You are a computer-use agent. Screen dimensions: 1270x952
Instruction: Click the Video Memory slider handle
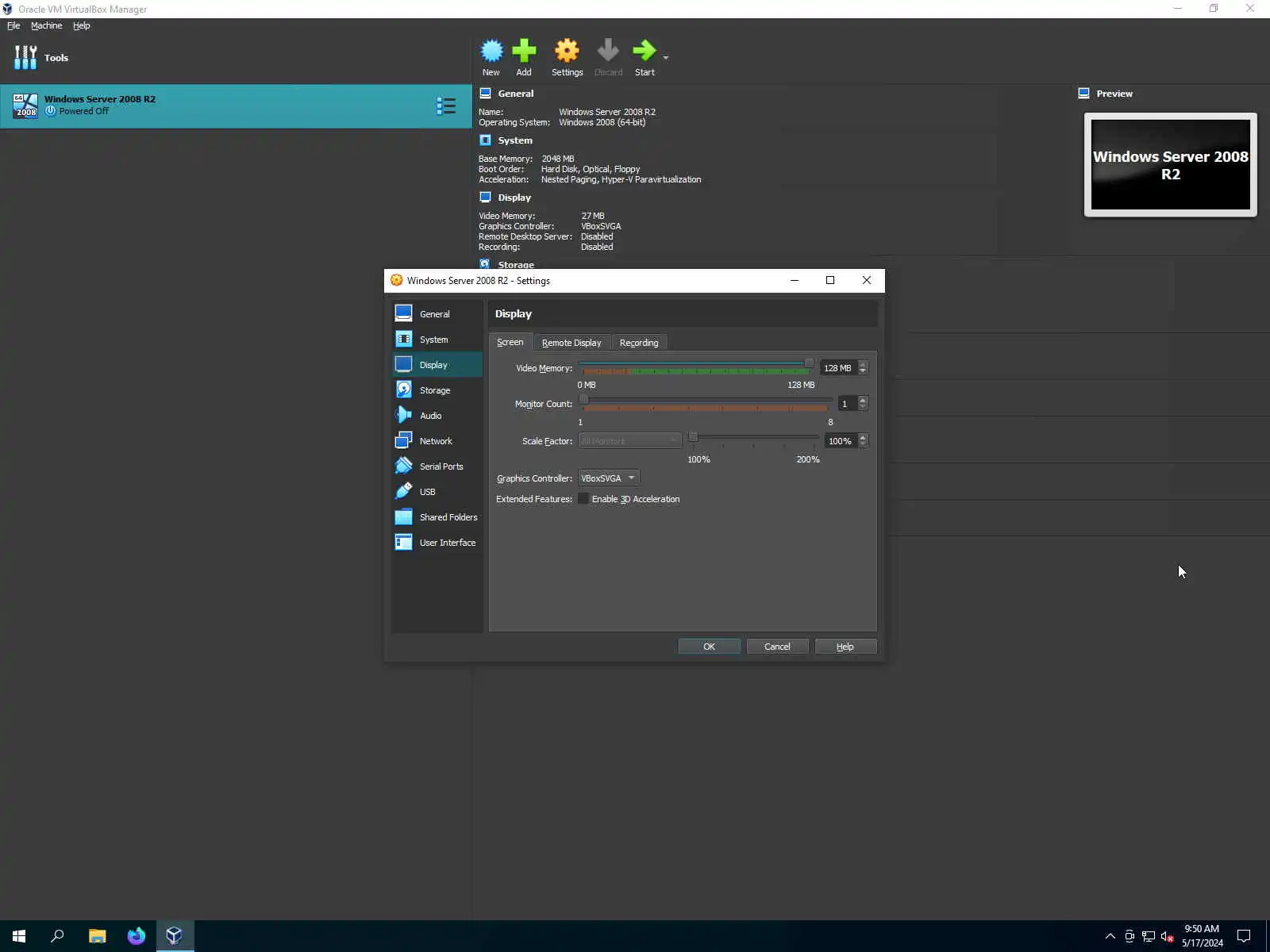click(809, 363)
